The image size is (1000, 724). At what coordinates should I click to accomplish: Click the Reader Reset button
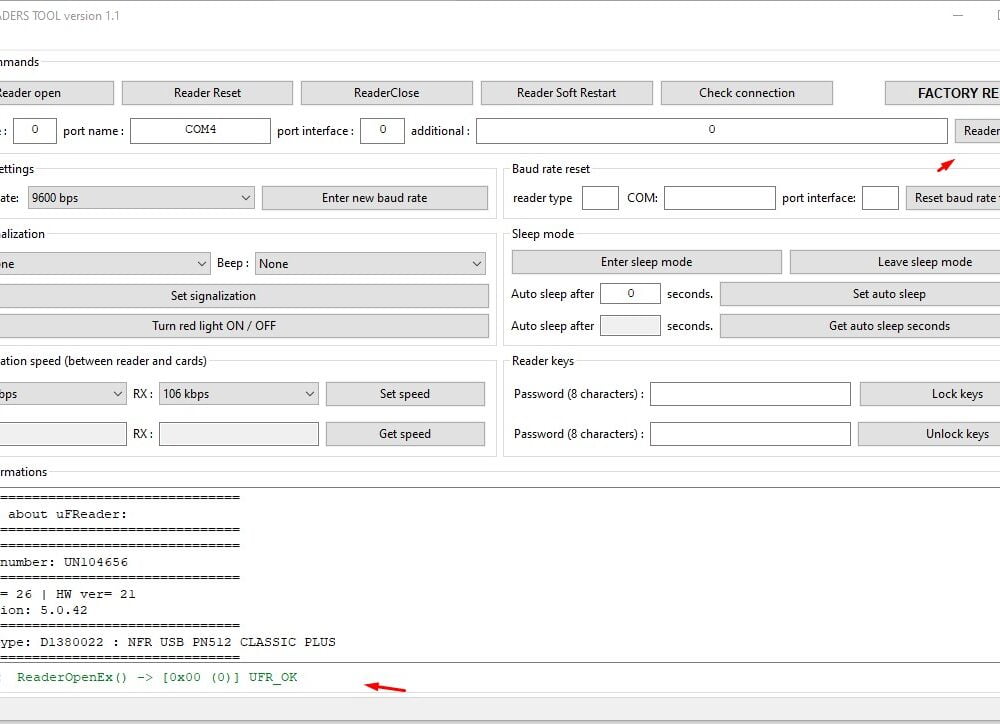point(207,93)
